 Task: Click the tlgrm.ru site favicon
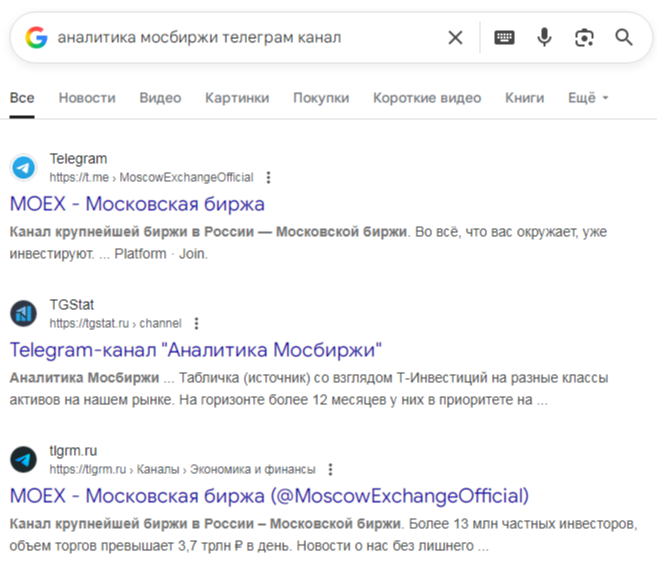(x=23, y=460)
